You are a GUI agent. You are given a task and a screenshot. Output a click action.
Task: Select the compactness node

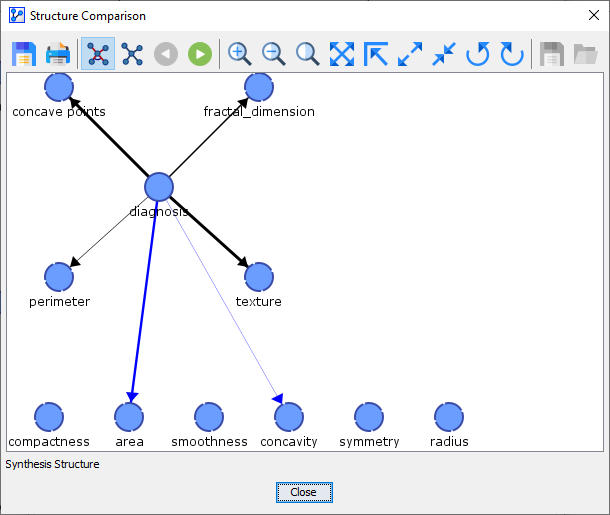(x=49, y=417)
